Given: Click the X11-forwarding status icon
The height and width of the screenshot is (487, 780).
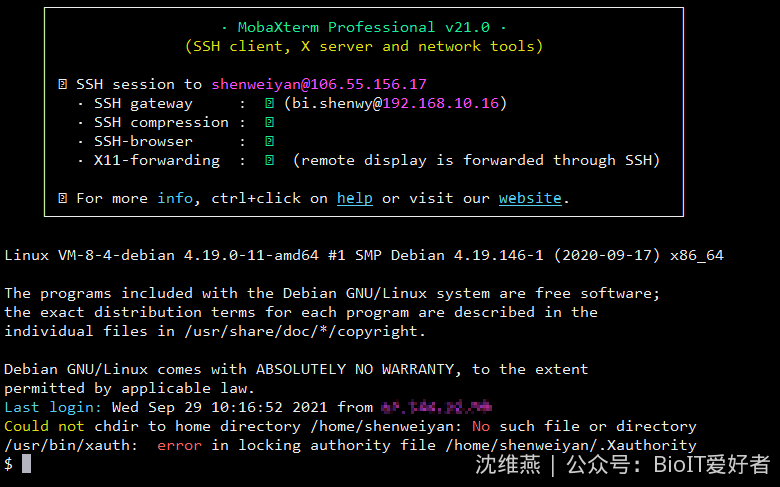Looking at the screenshot, I should click(269, 160).
